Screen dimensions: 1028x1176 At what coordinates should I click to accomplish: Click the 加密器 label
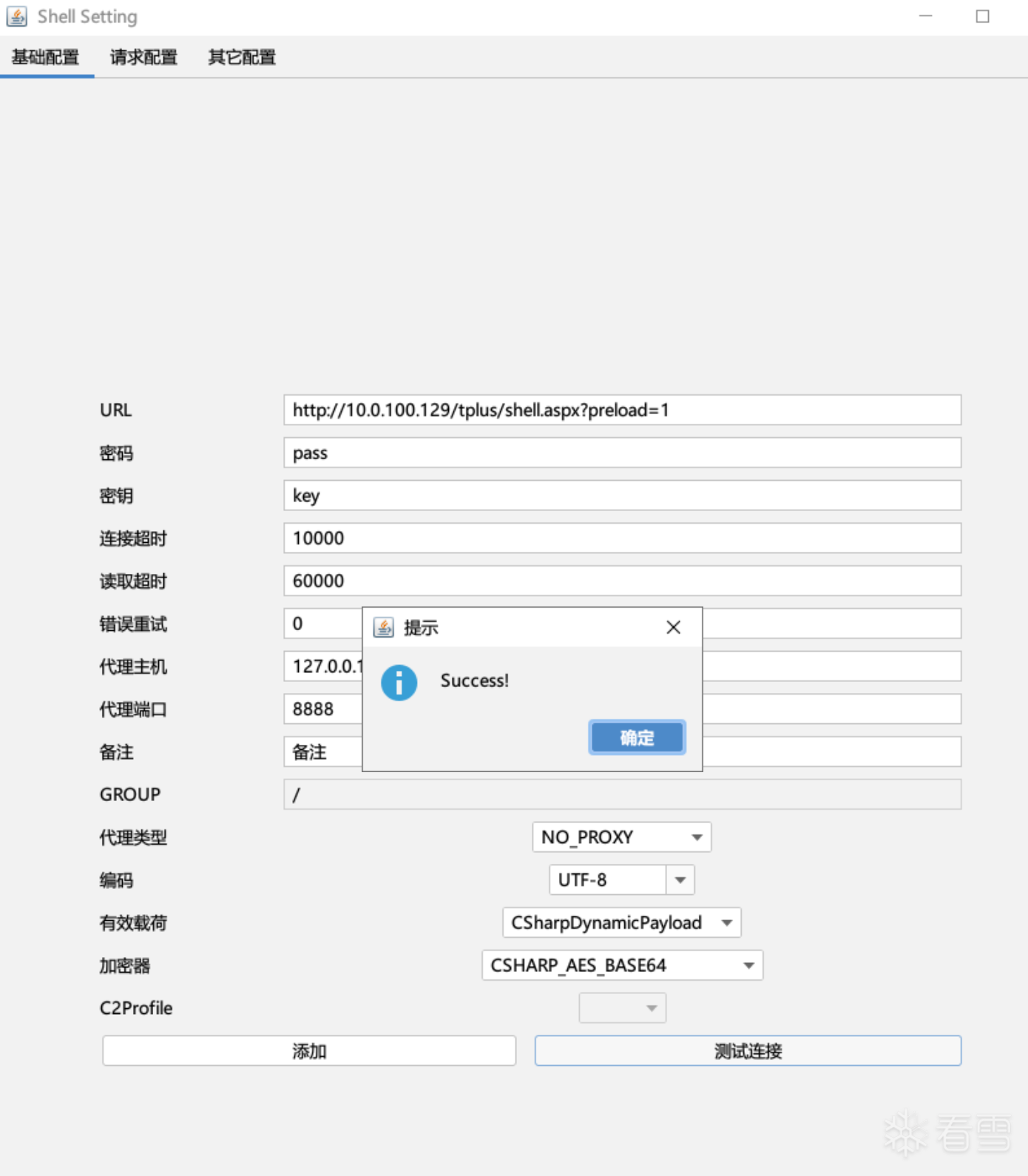(125, 966)
